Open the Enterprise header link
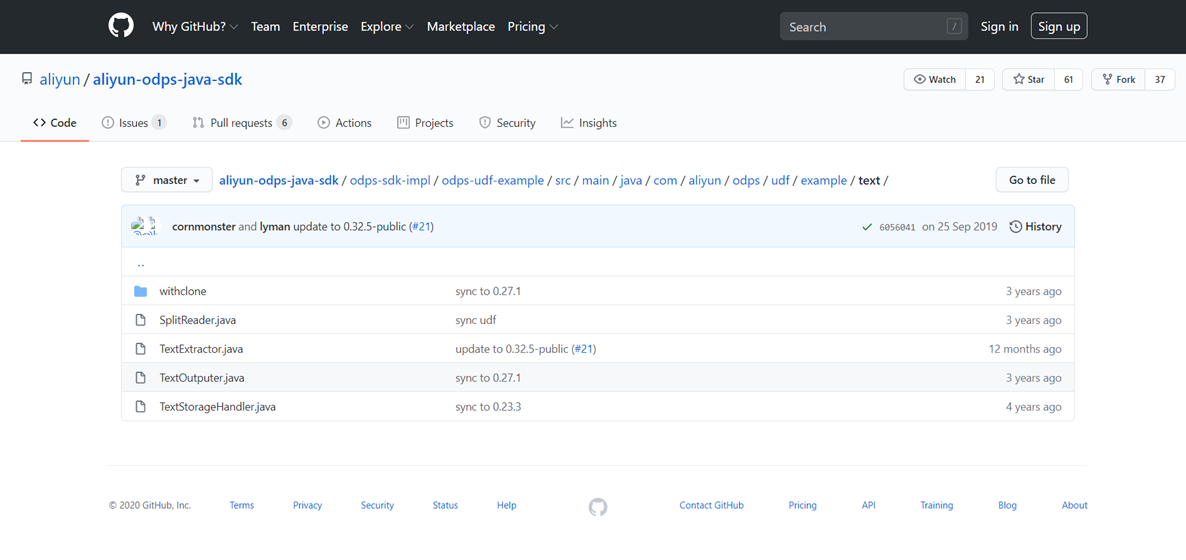 click(x=320, y=26)
